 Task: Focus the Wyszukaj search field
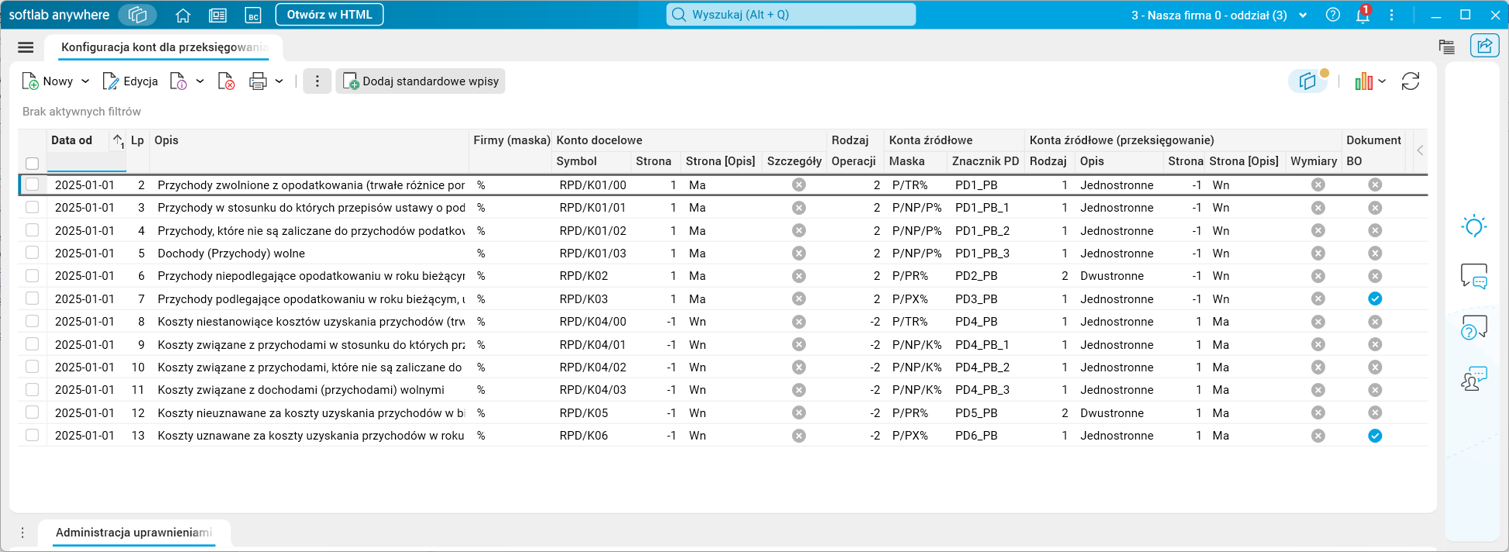[x=791, y=15]
